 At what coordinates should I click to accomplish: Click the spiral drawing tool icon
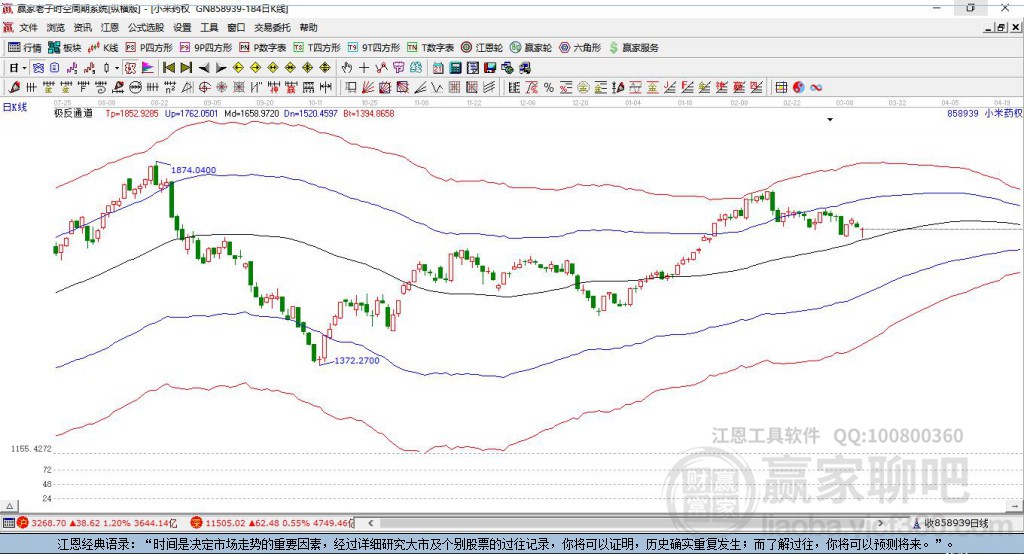(x=101, y=88)
